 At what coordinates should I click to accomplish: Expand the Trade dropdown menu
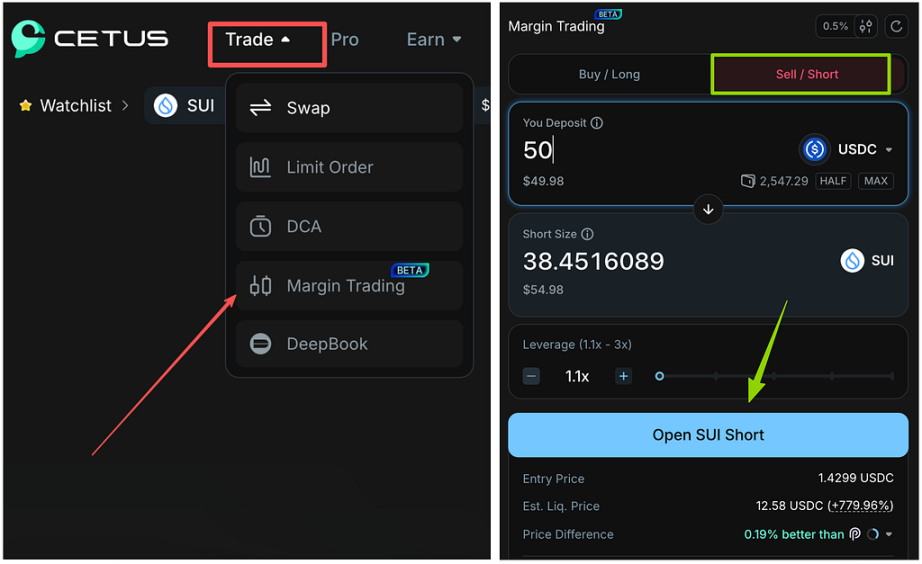click(258, 40)
